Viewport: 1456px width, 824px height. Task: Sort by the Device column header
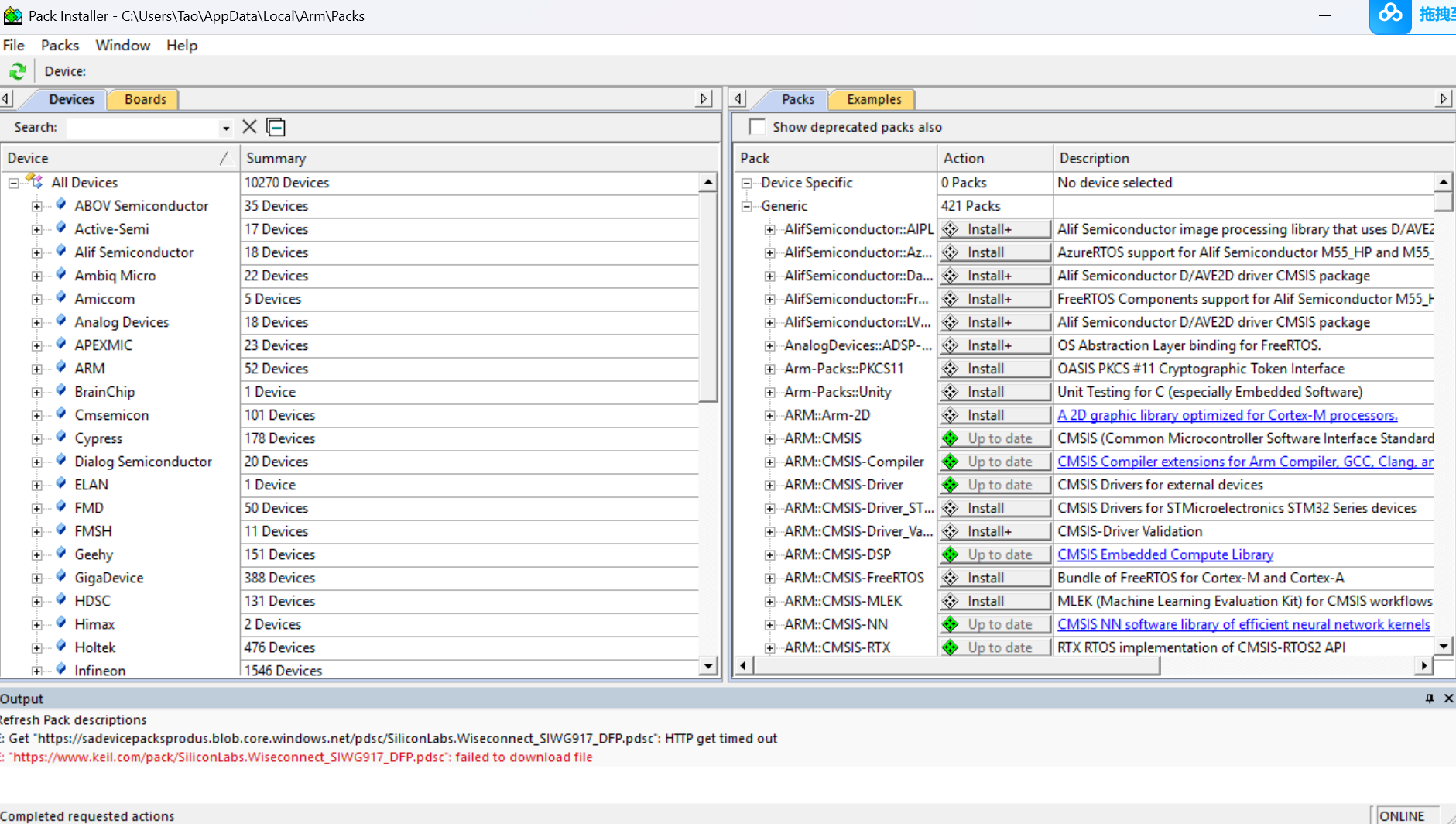pyautogui.click(x=120, y=158)
